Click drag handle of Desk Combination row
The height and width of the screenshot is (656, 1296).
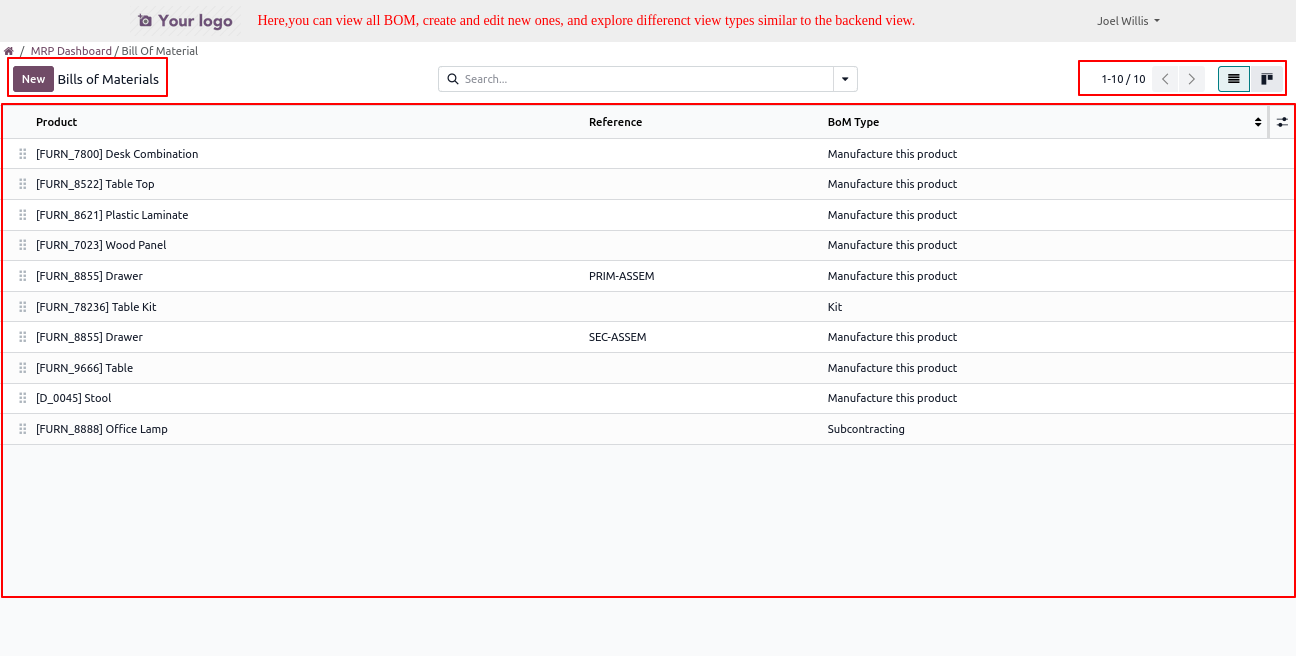click(23, 154)
